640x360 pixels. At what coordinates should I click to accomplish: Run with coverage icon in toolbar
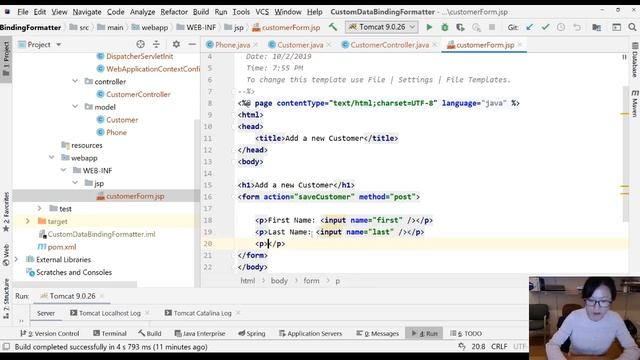(460, 27)
